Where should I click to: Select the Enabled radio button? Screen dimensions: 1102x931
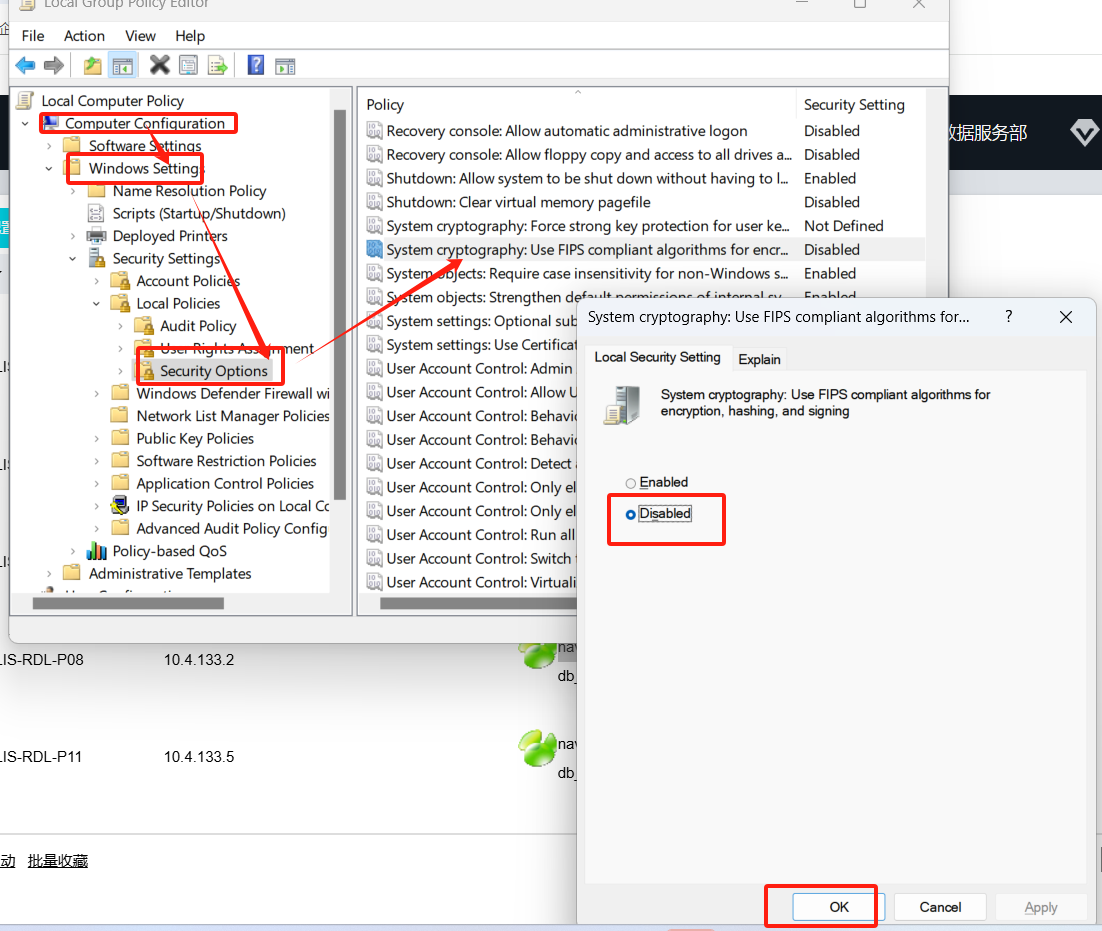[x=630, y=483]
